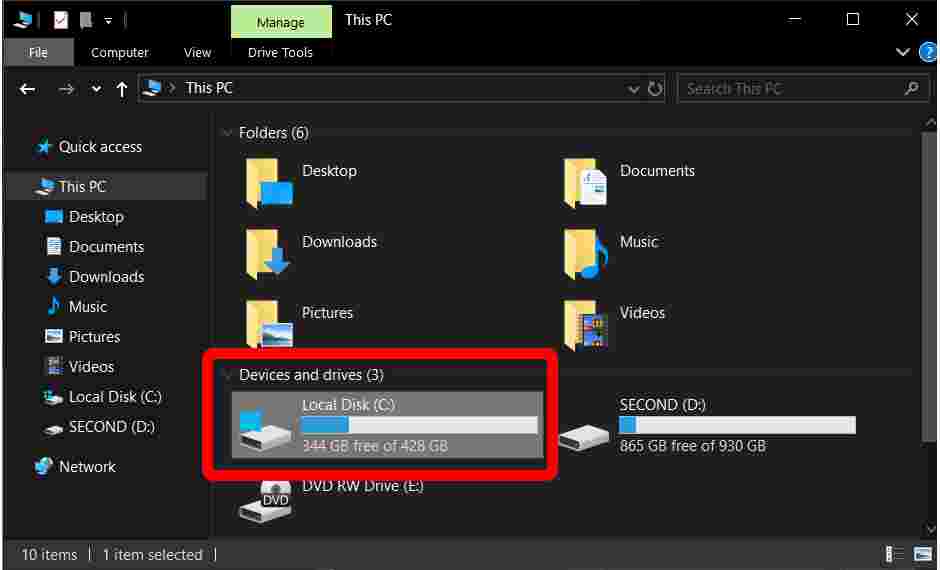This screenshot has width=940, height=570.
Task: Open the View ribbon tab
Action: [197, 53]
